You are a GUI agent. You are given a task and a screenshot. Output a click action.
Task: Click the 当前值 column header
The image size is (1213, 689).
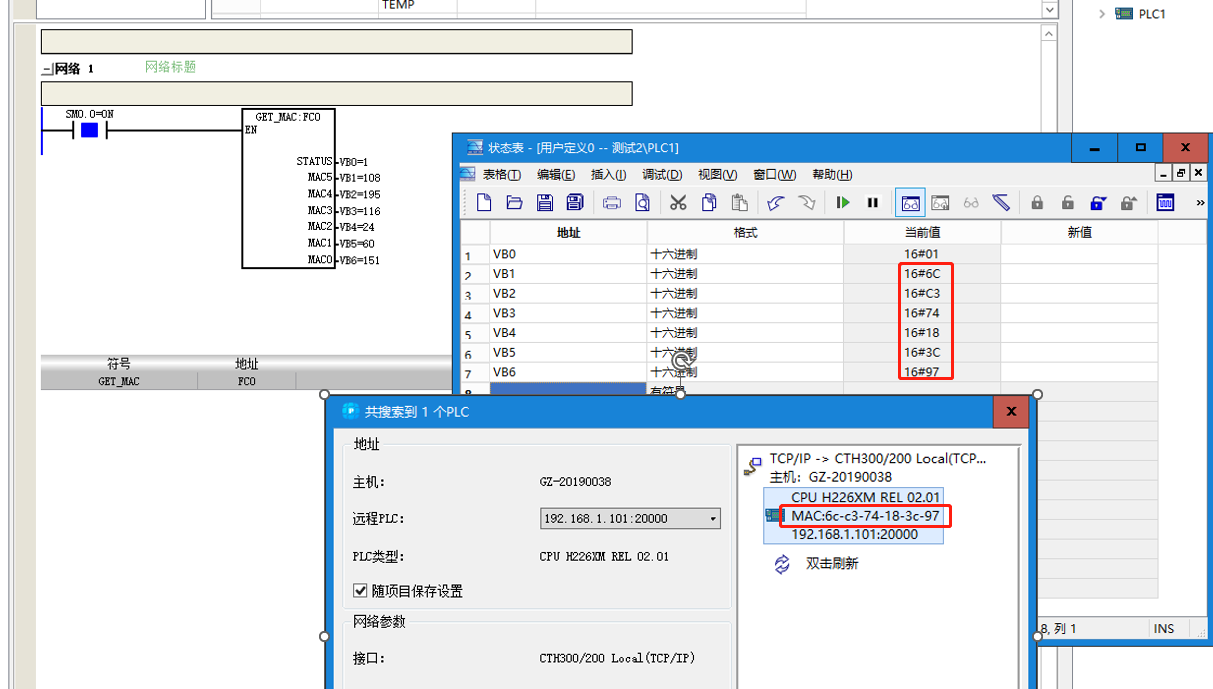click(922, 233)
